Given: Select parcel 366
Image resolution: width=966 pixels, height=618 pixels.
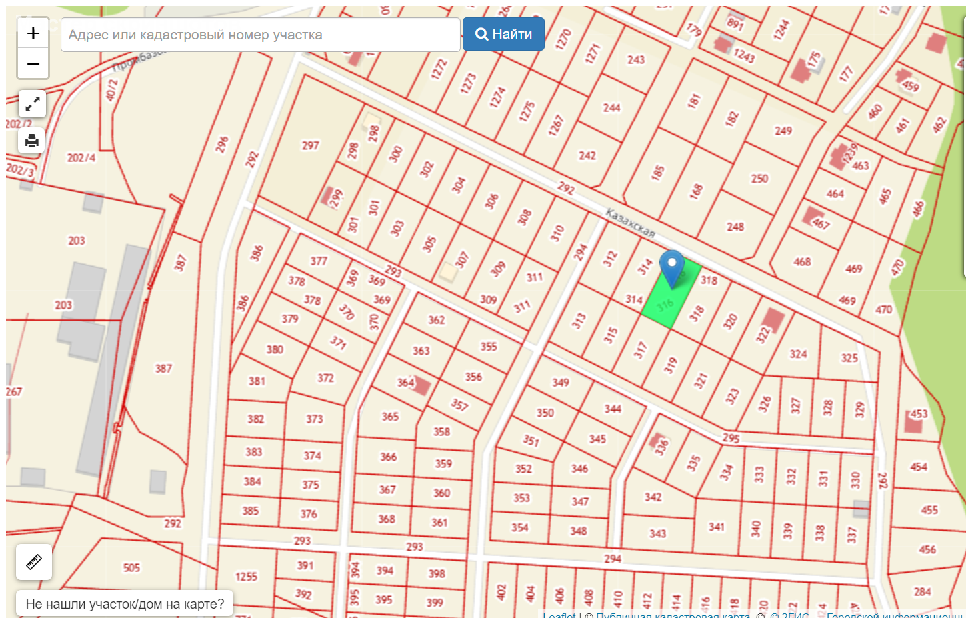Looking at the screenshot, I should click(388, 457).
